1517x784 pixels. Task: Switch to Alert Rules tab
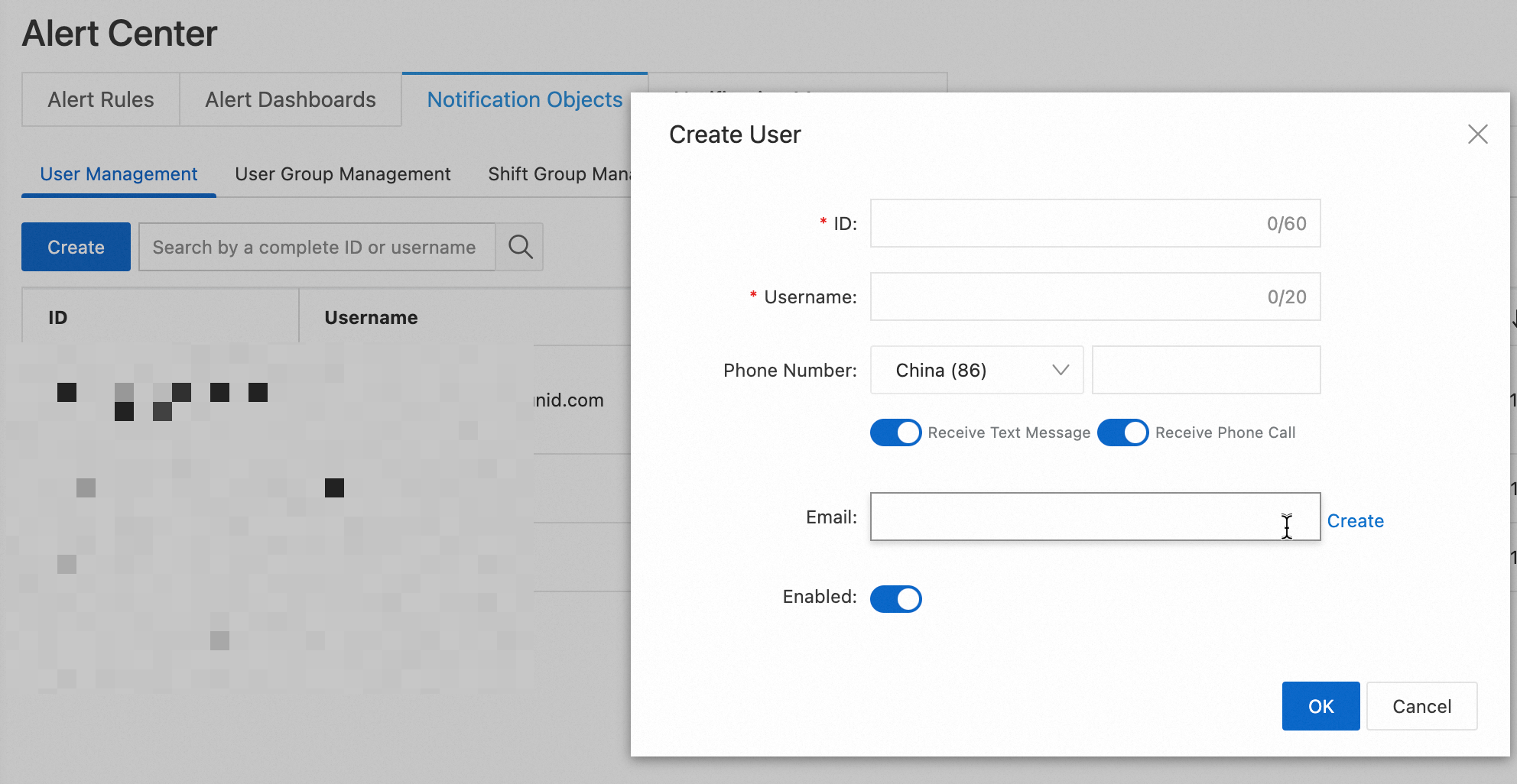point(101,99)
